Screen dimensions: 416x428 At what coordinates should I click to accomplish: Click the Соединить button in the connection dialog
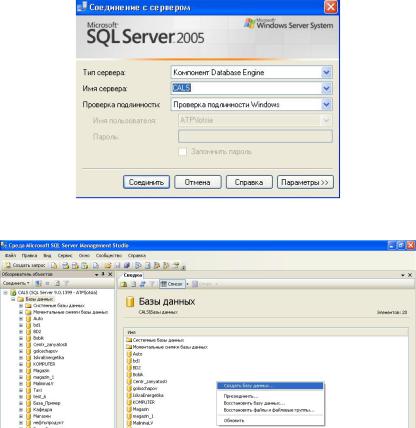pyautogui.click(x=146, y=182)
